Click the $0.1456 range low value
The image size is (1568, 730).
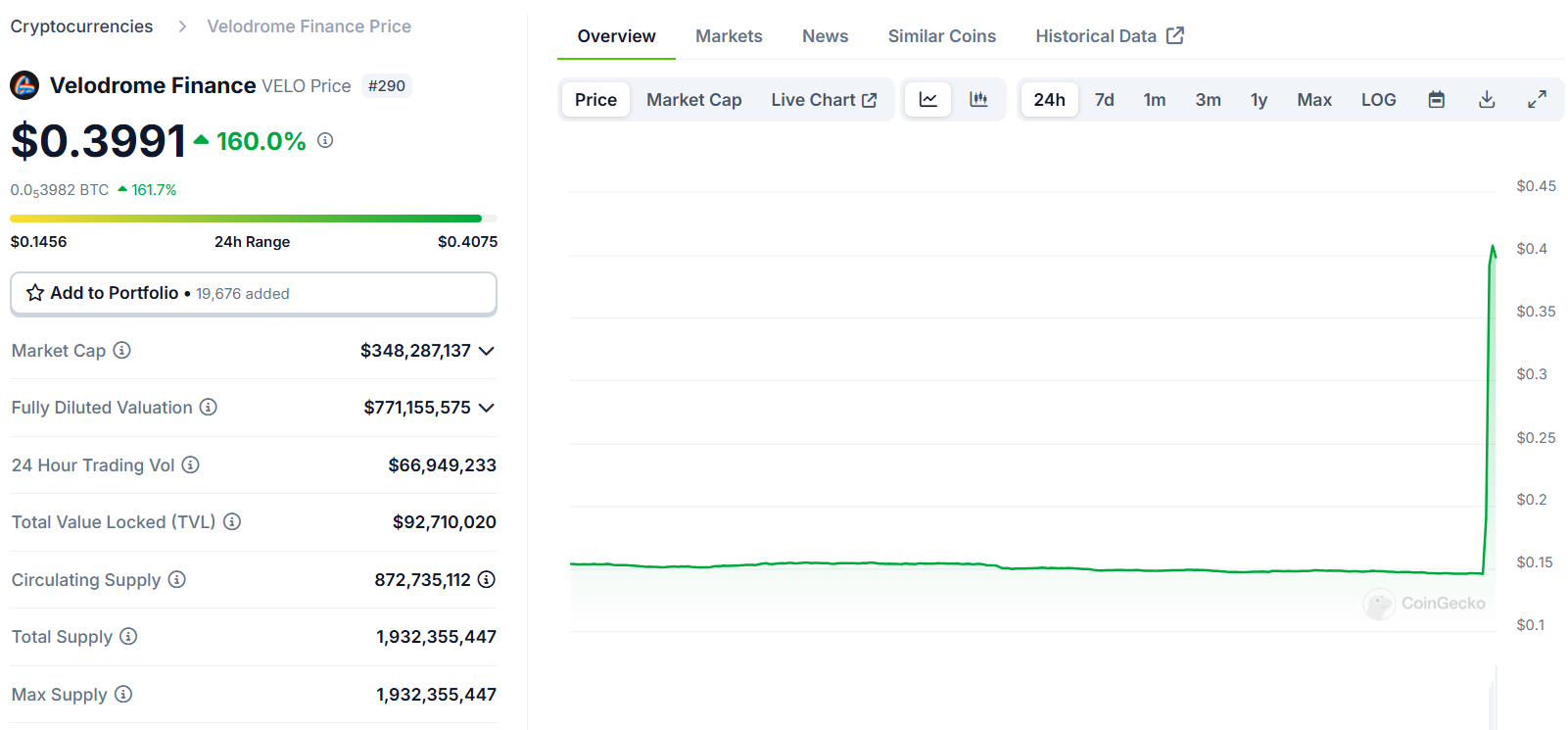[x=38, y=242]
